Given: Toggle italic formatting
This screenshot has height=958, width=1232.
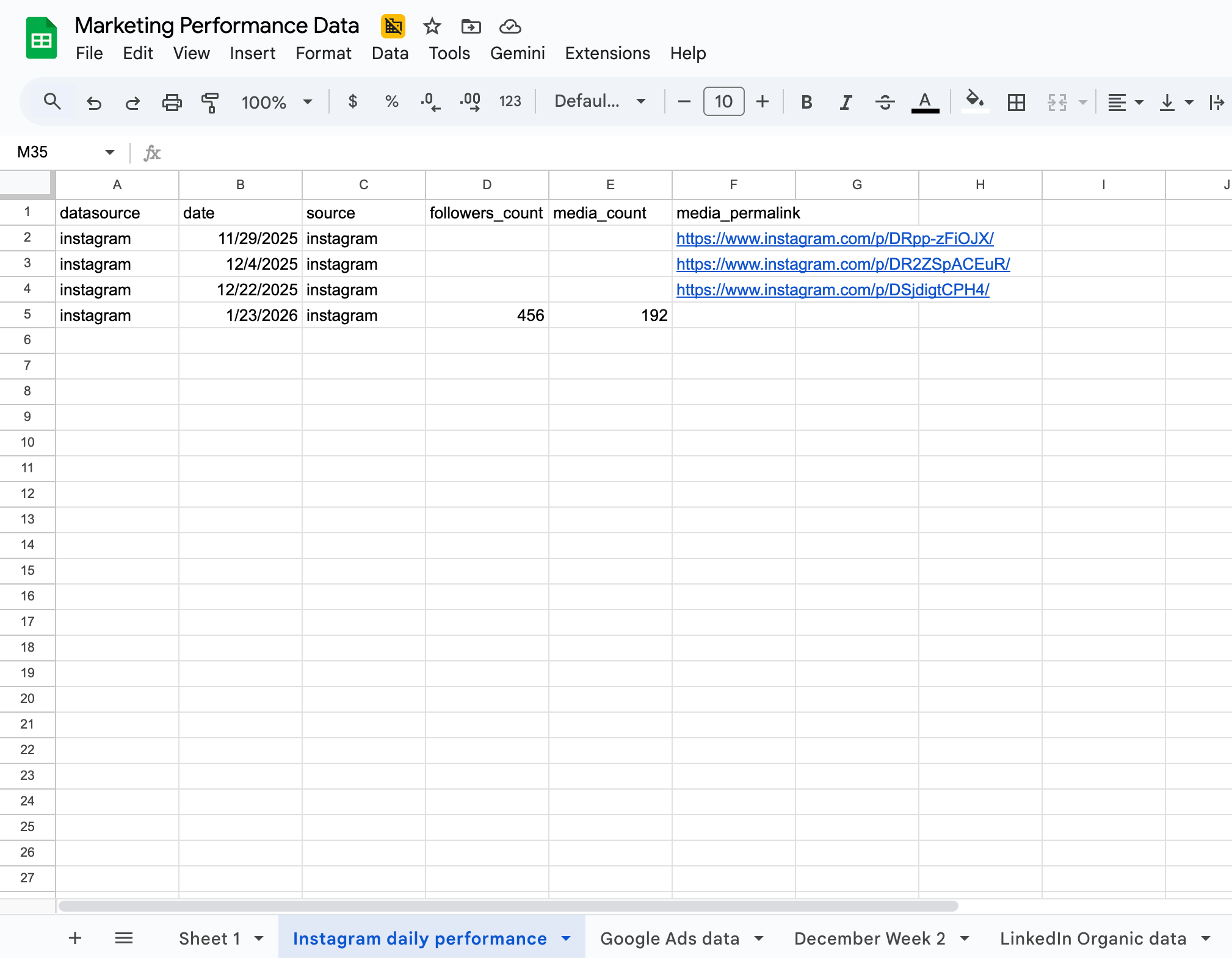Looking at the screenshot, I should click(845, 102).
